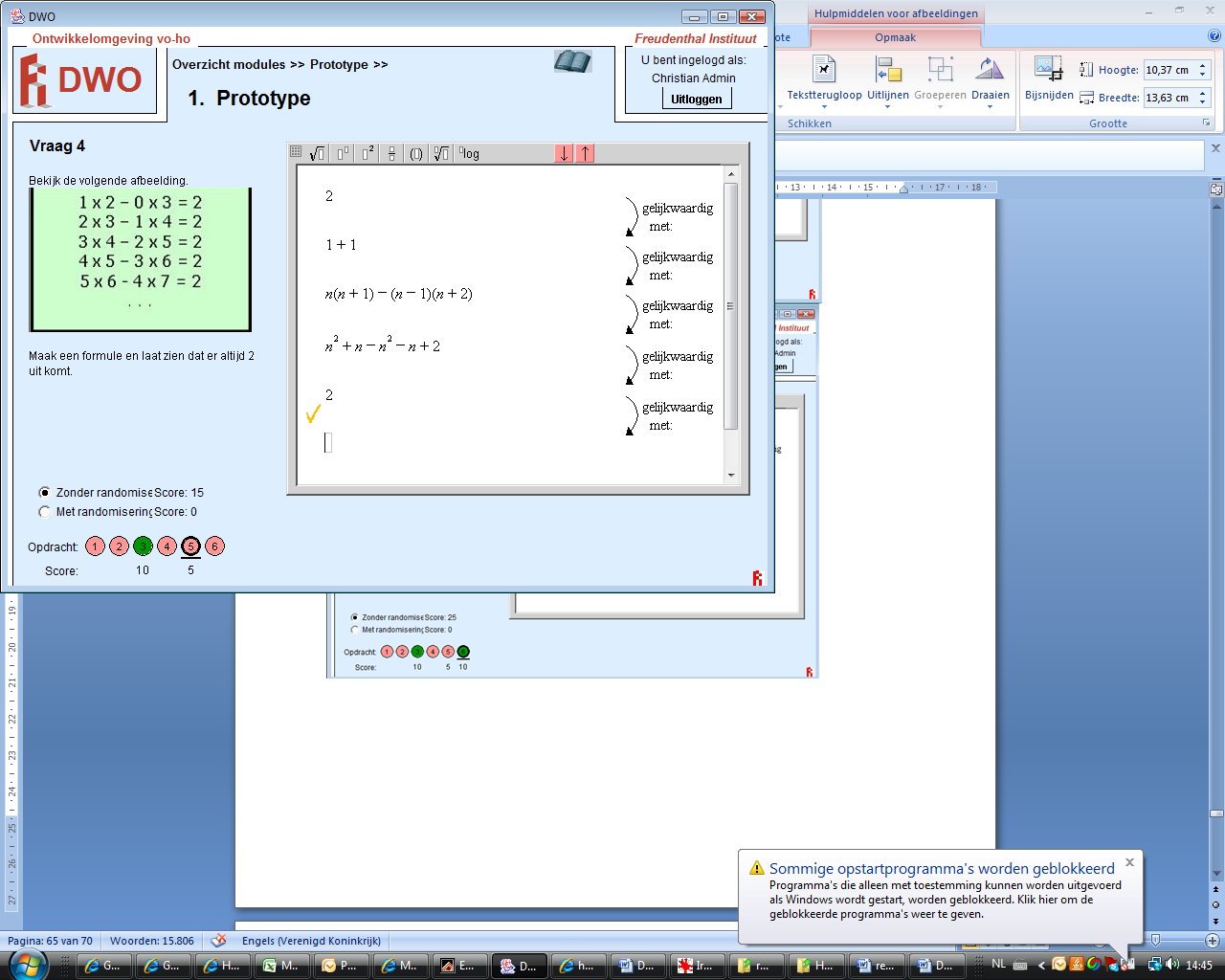Click the pink up arrow button

pyautogui.click(x=586, y=153)
